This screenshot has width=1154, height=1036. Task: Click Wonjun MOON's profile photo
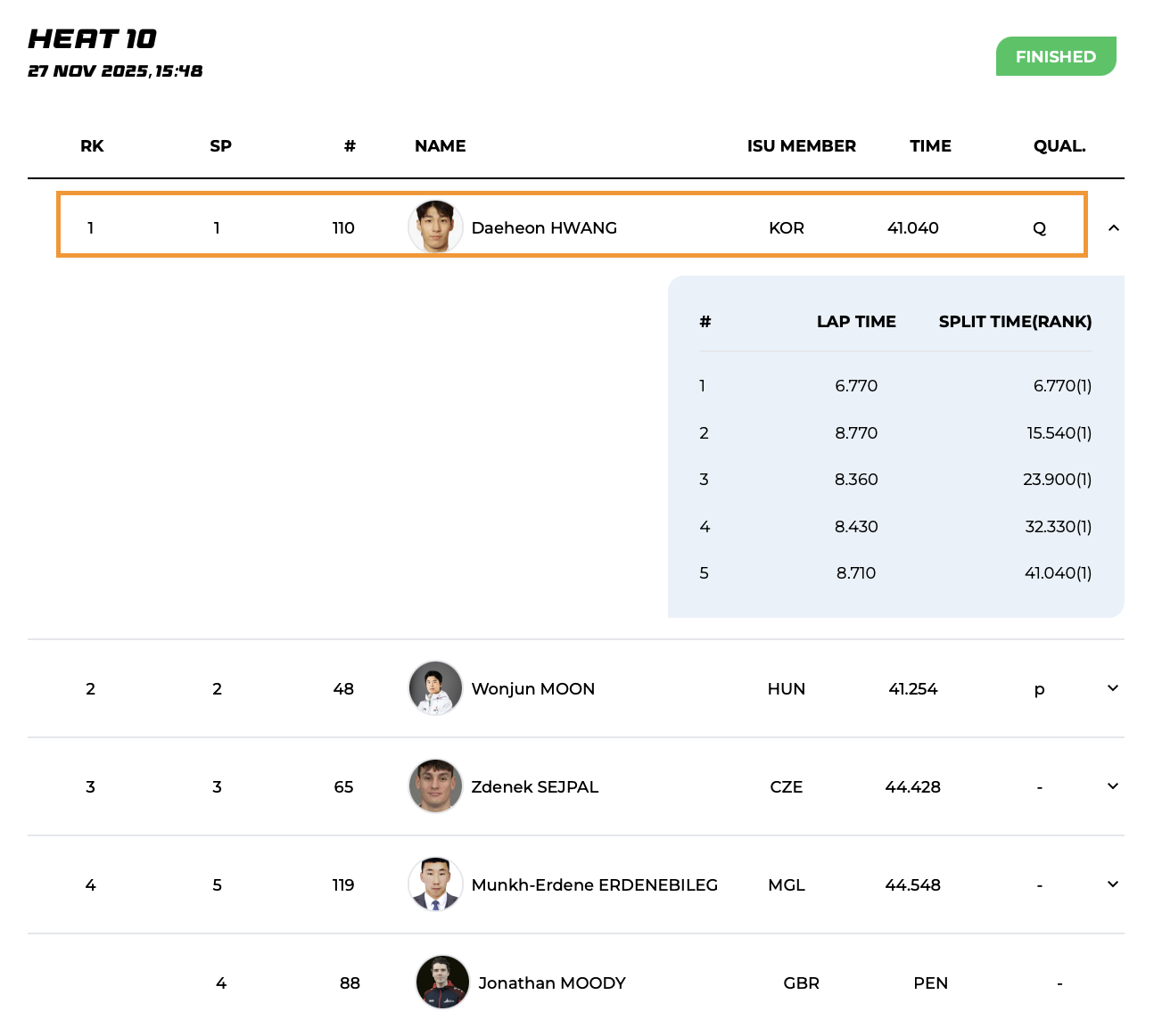[x=435, y=688]
